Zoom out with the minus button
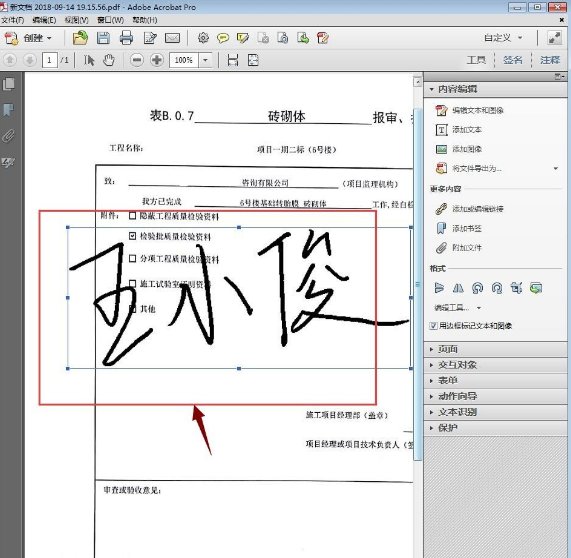Image resolution: width=571 pixels, height=558 pixels. (x=137, y=60)
